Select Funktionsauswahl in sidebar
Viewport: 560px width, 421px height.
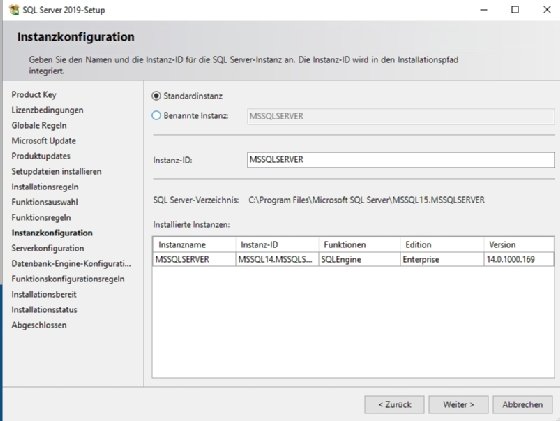(x=45, y=202)
